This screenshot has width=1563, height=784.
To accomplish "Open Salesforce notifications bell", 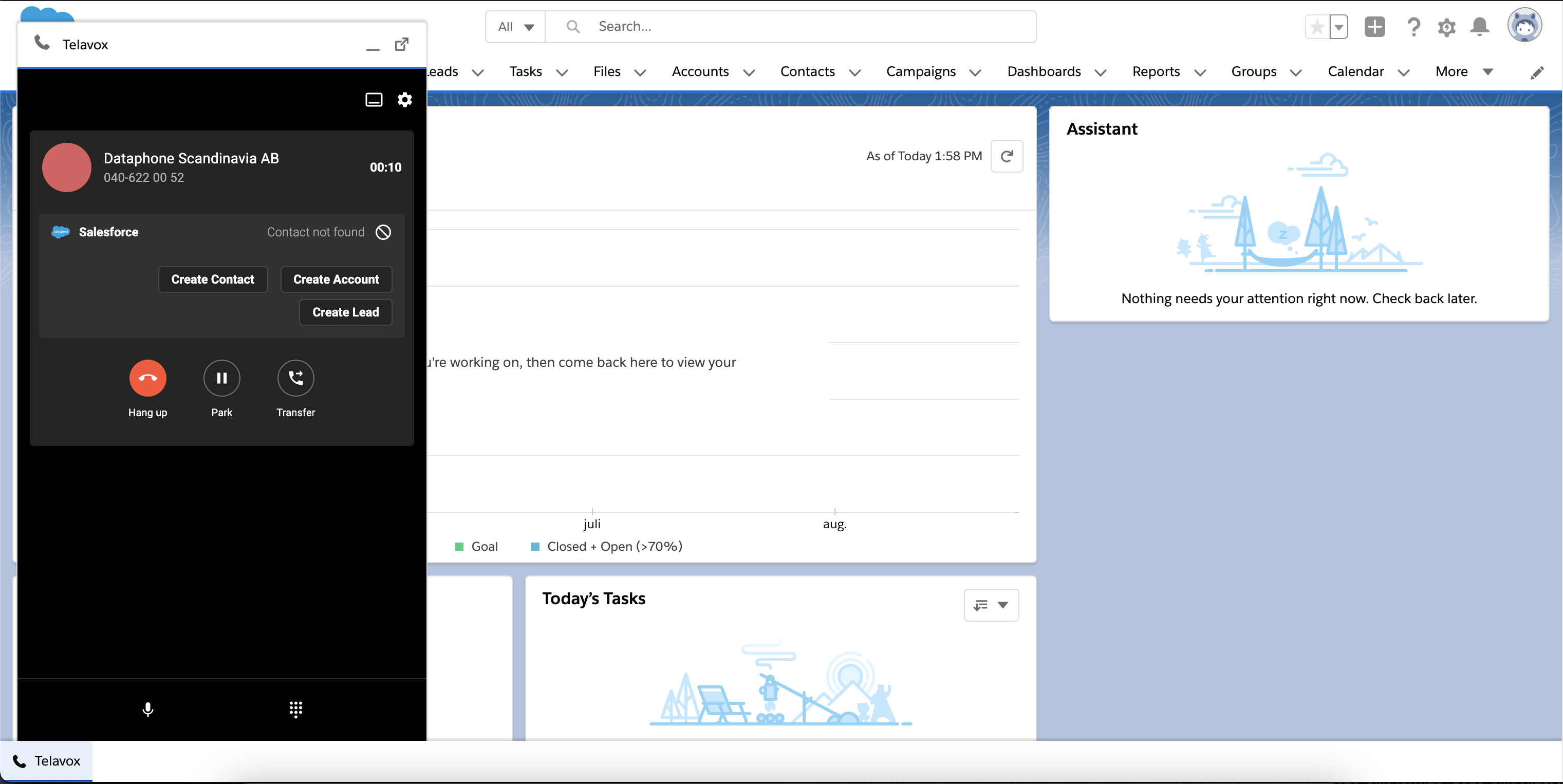I will tap(1479, 27).
